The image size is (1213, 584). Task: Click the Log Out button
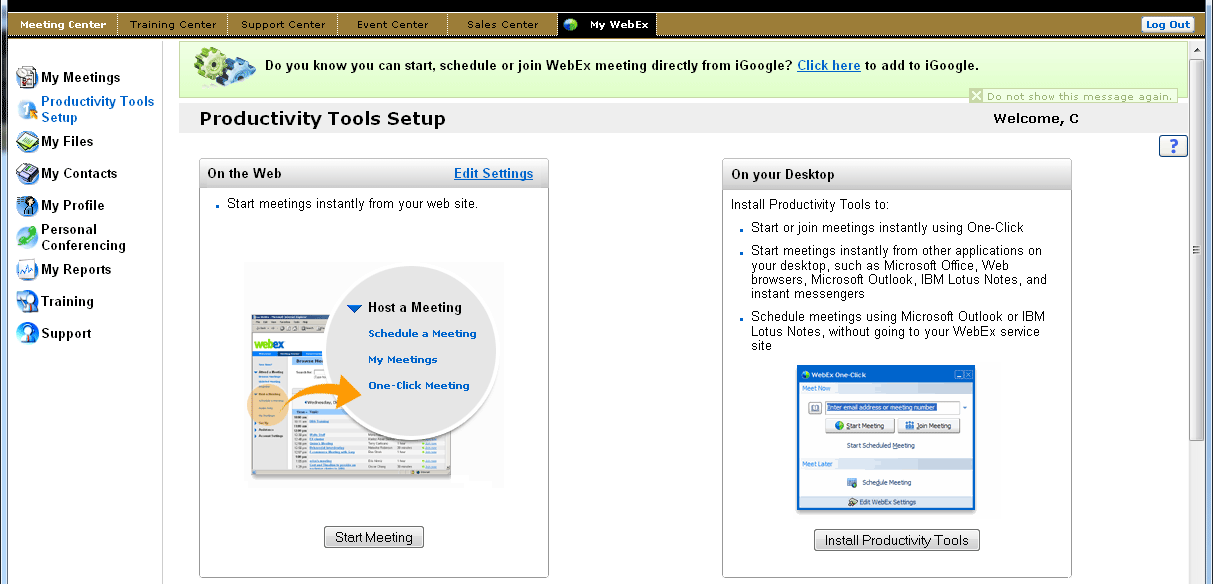1168,25
